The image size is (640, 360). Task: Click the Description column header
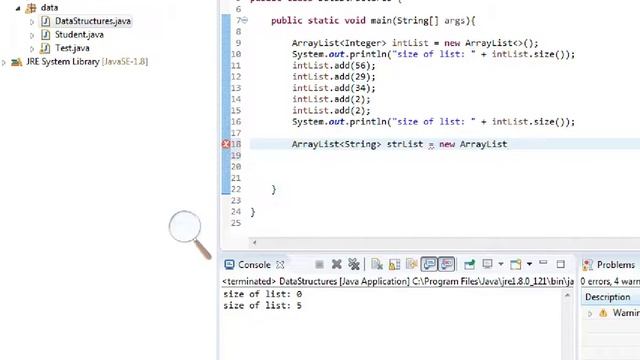point(607,297)
